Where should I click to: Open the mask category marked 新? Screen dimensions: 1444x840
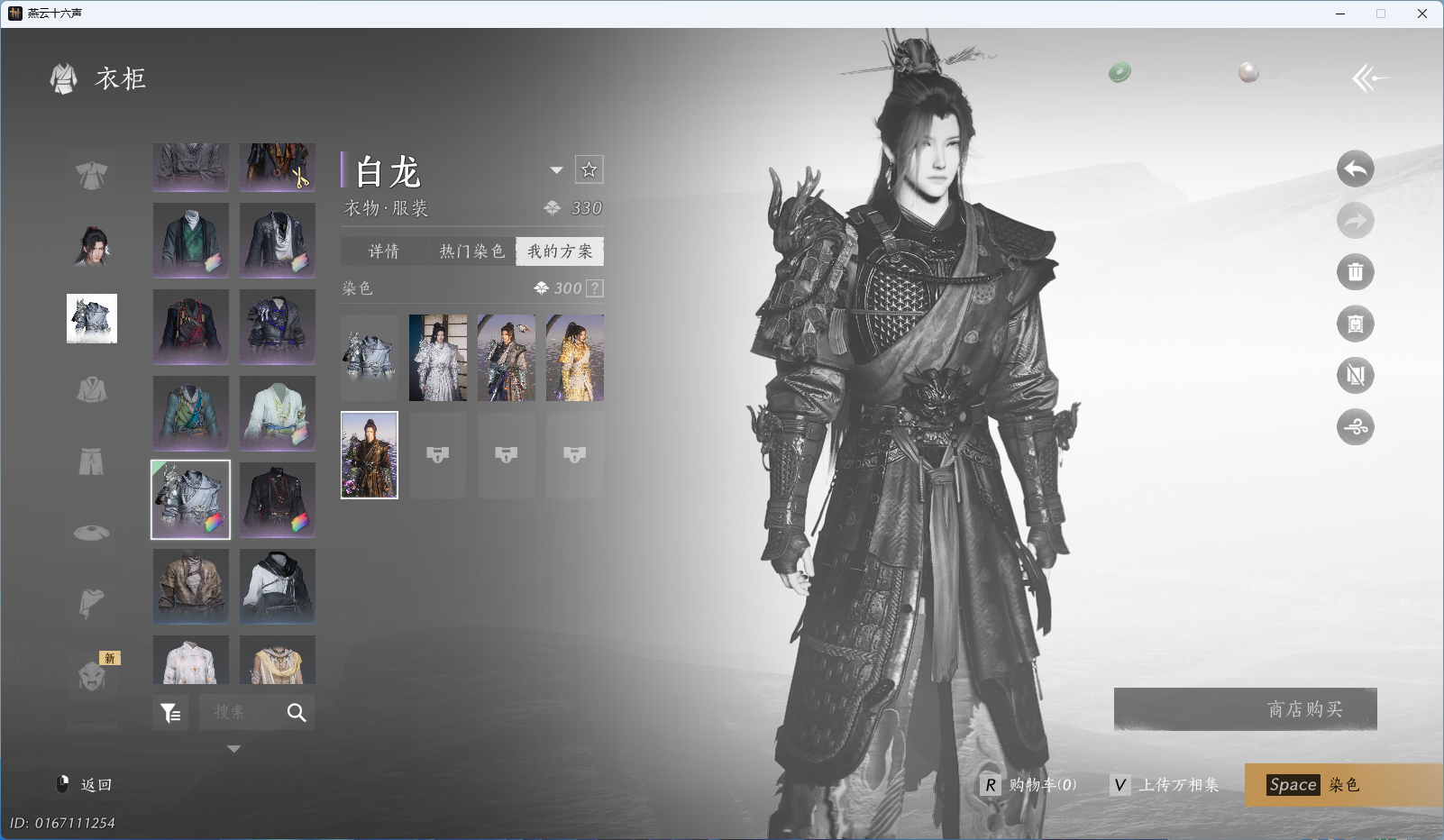[92, 675]
